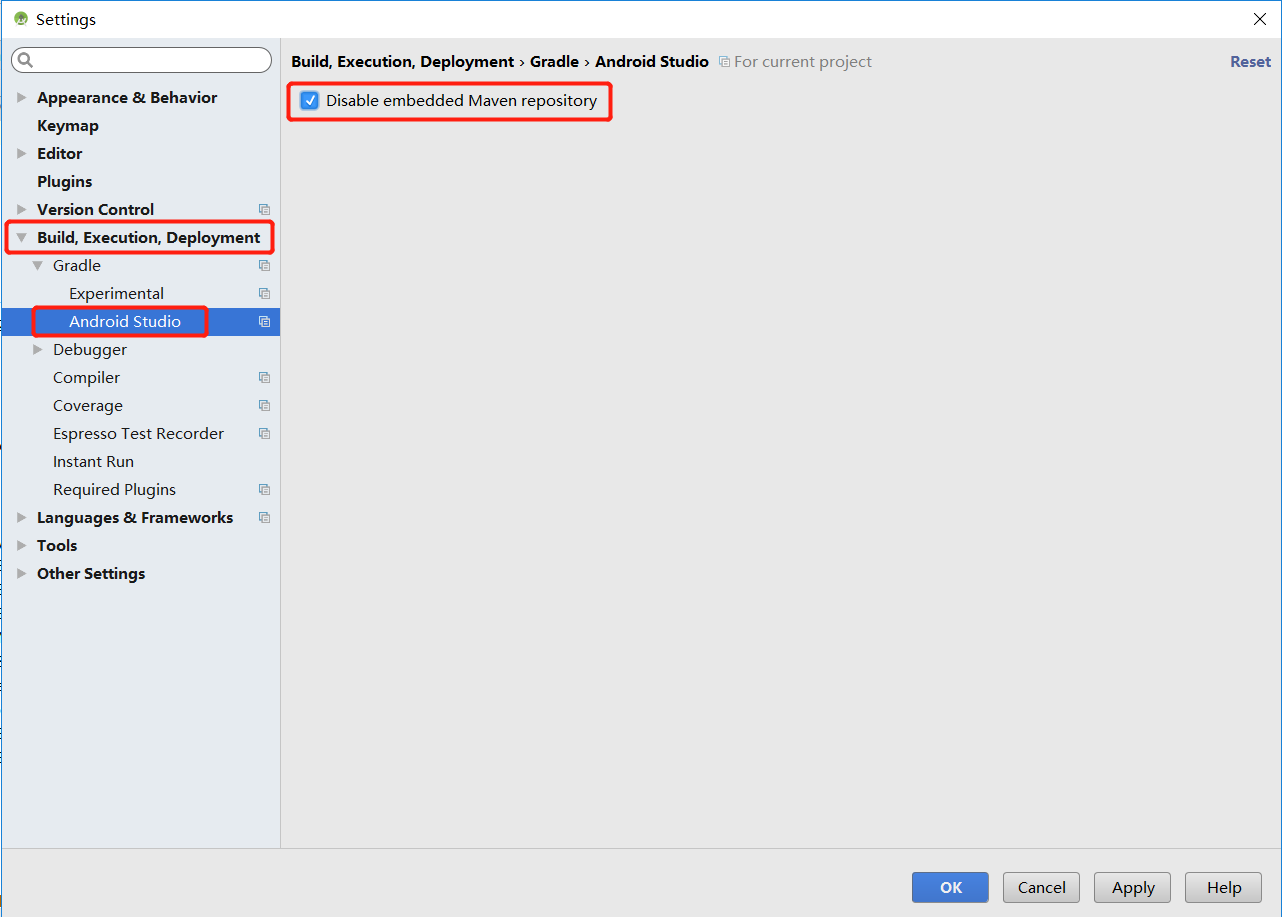This screenshot has width=1282, height=917.
Task: Open the Help button
Action: click(x=1223, y=887)
